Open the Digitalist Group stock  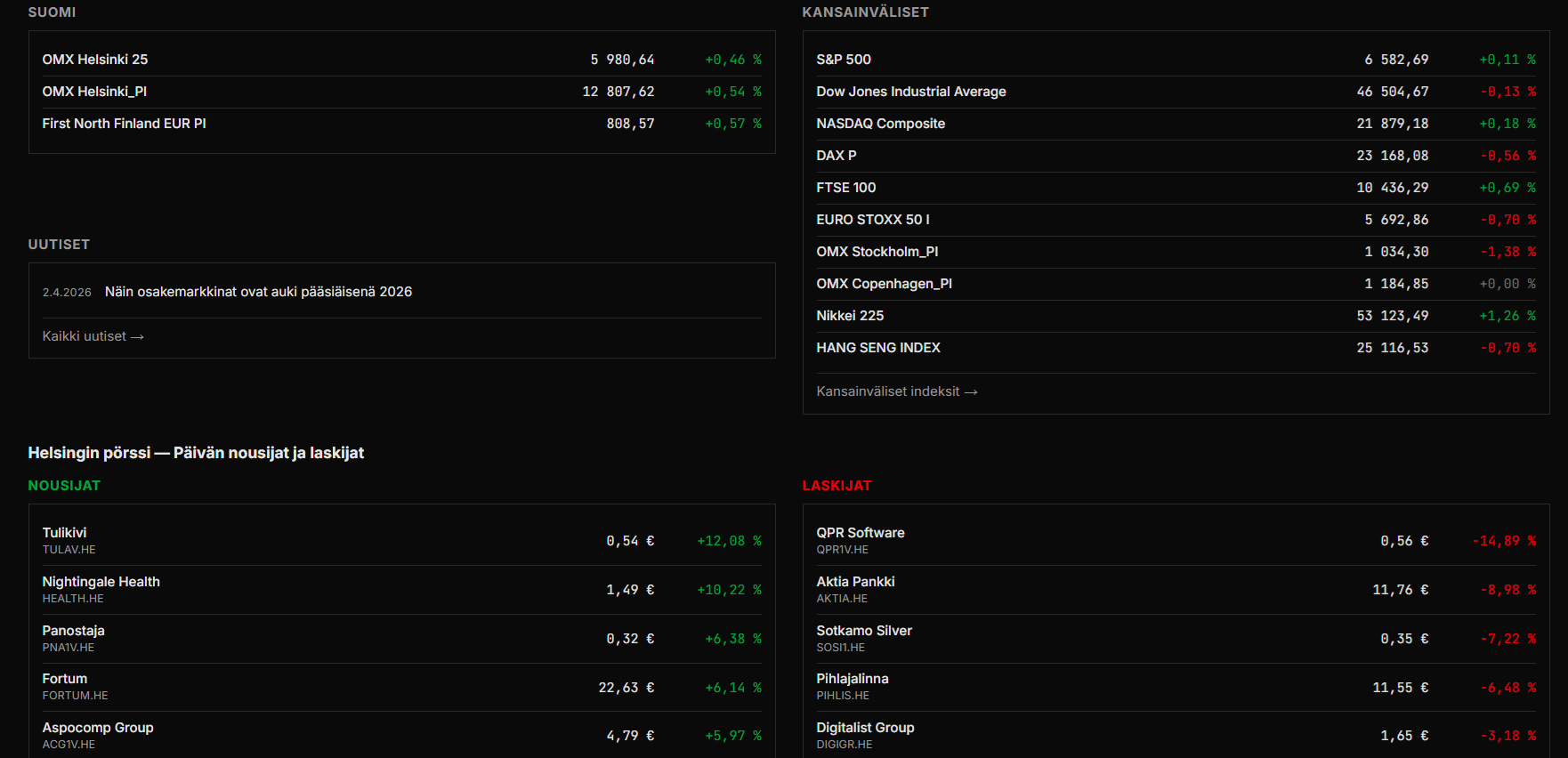(x=866, y=728)
